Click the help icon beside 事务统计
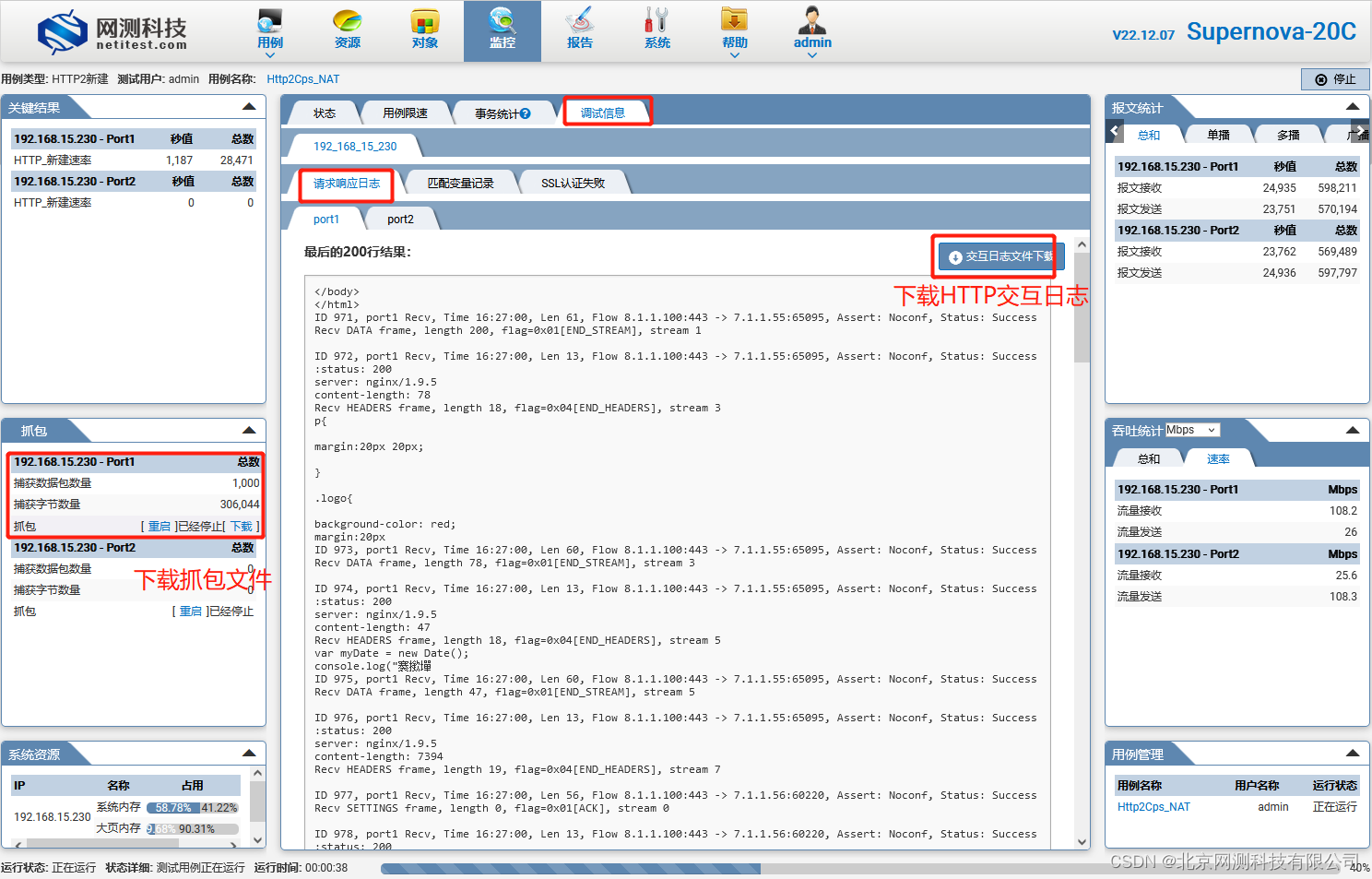This screenshot has width=1372, height=879. (x=526, y=113)
